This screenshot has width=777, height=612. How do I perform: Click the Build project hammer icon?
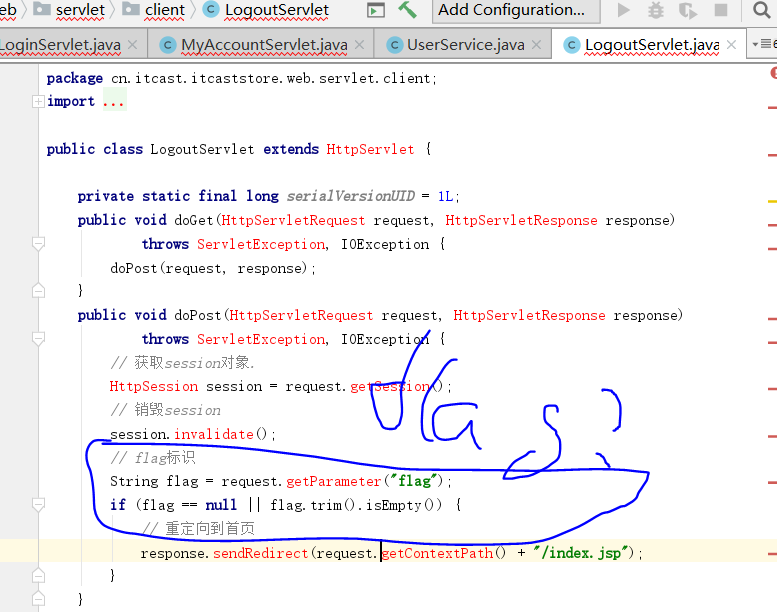tap(407, 9)
